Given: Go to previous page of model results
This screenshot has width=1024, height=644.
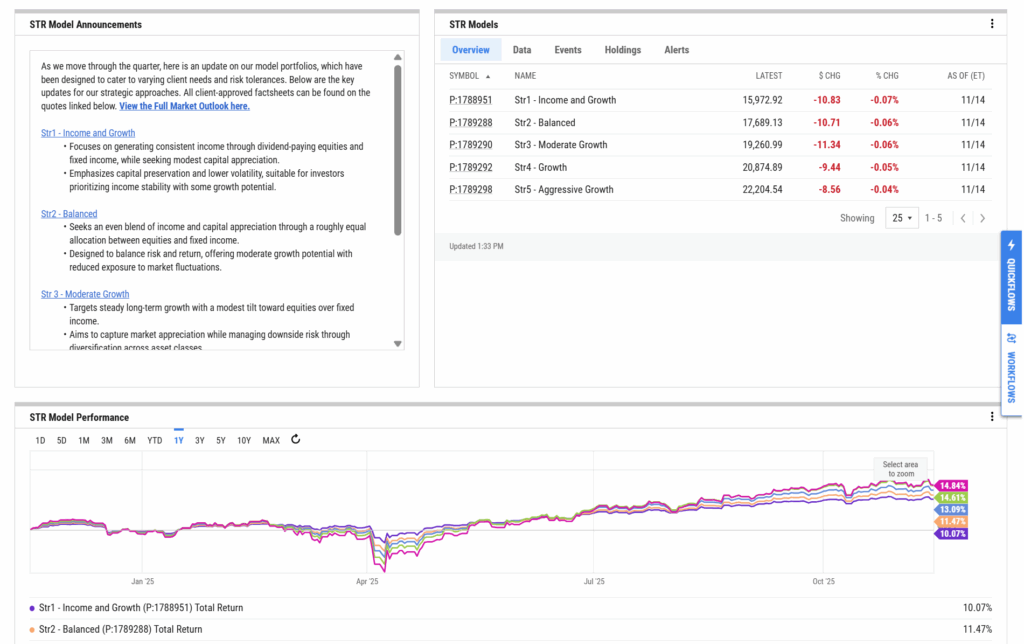Looking at the screenshot, I should coord(961,217).
